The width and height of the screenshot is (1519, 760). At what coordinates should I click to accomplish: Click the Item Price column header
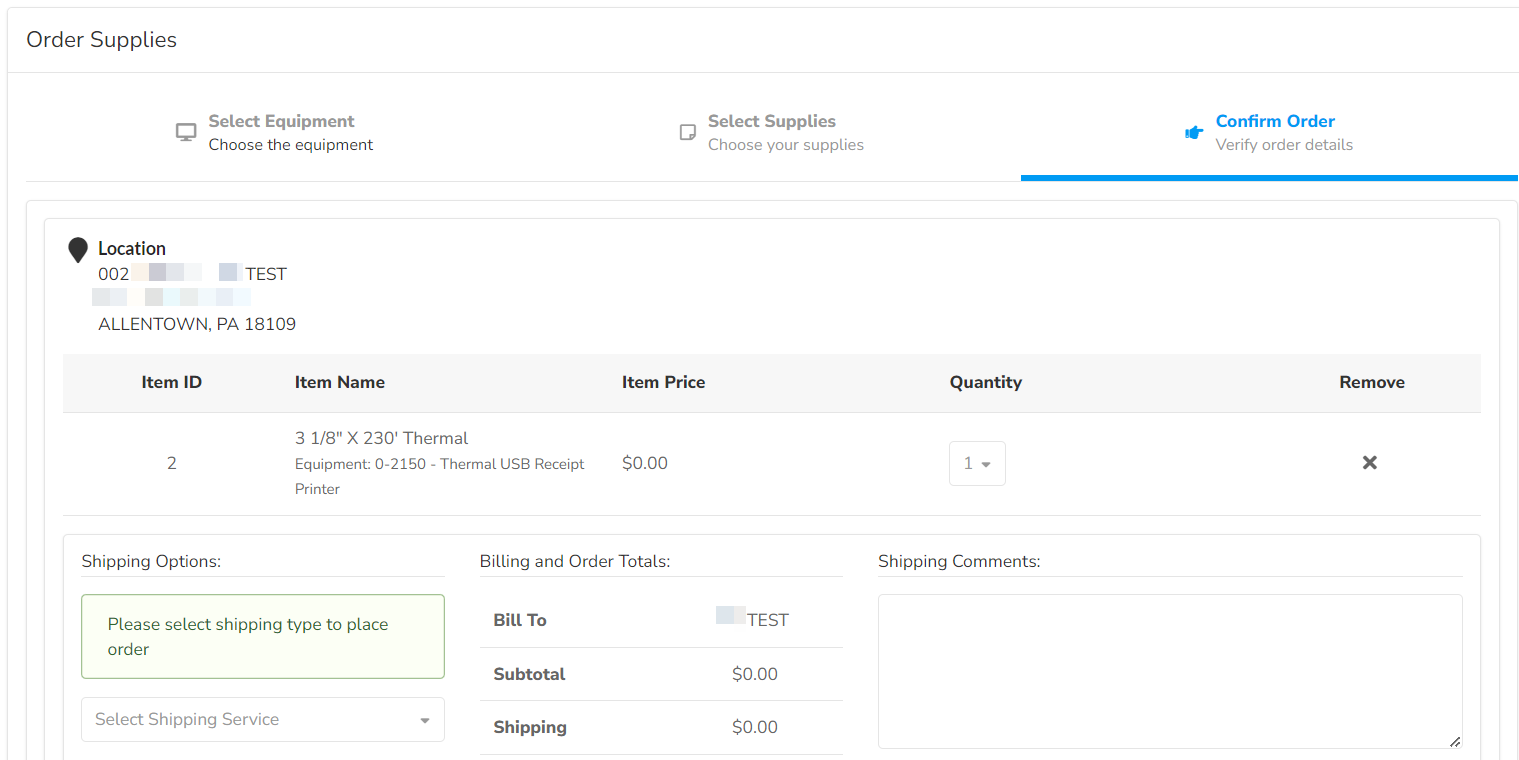coord(663,382)
